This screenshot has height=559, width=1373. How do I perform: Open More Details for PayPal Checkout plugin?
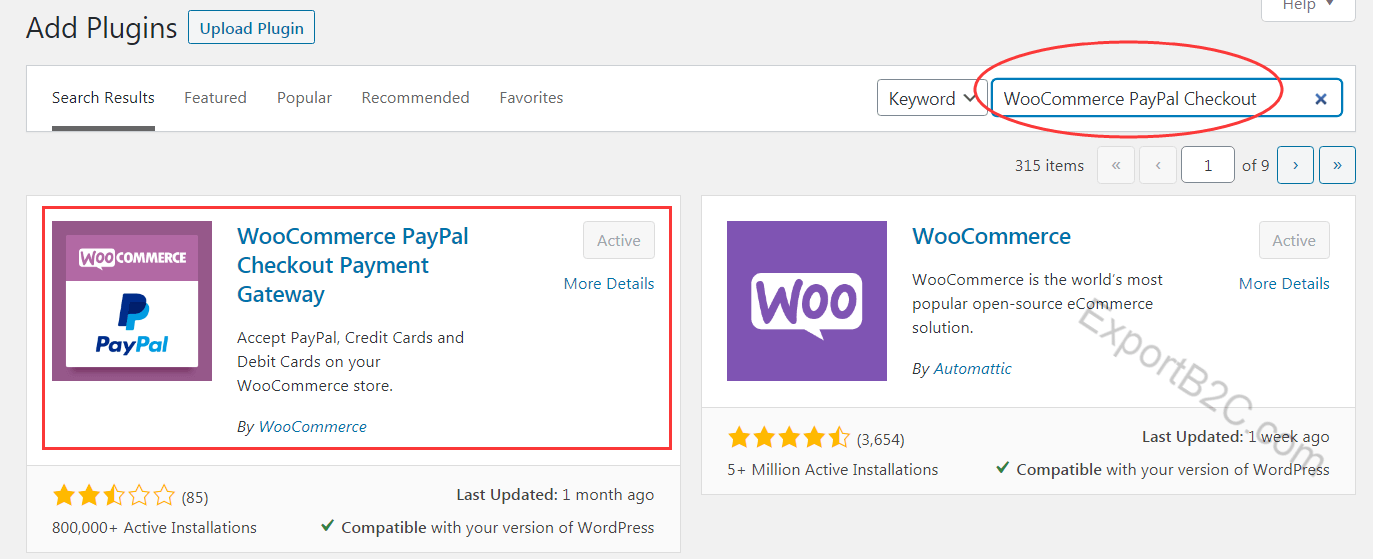(609, 284)
